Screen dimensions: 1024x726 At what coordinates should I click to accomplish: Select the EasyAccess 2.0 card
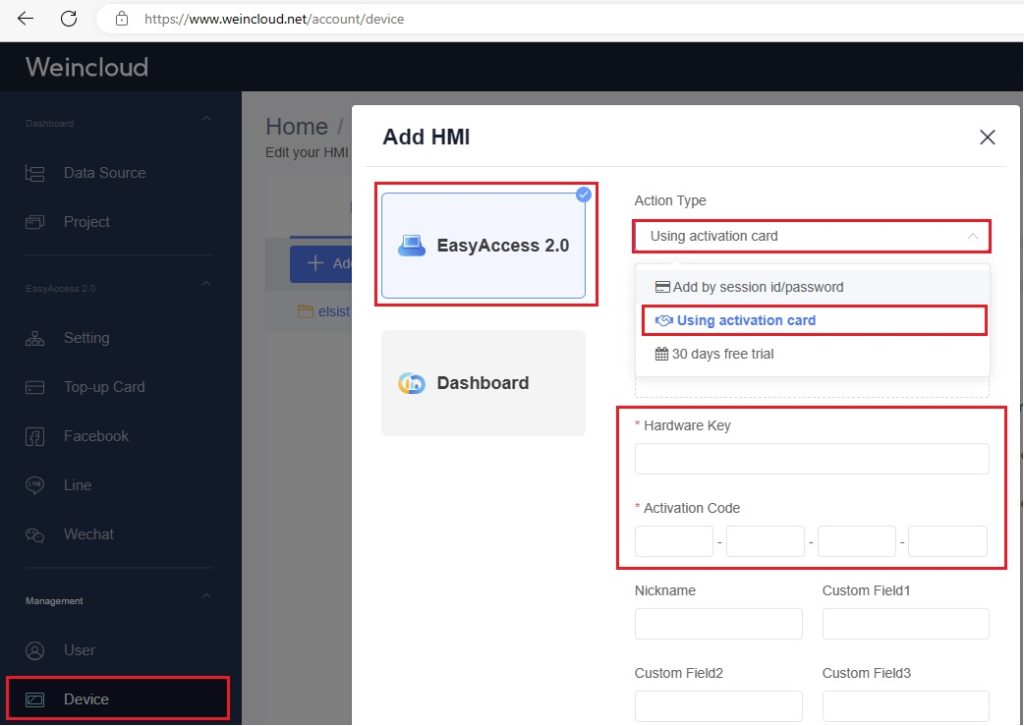click(x=483, y=245)
